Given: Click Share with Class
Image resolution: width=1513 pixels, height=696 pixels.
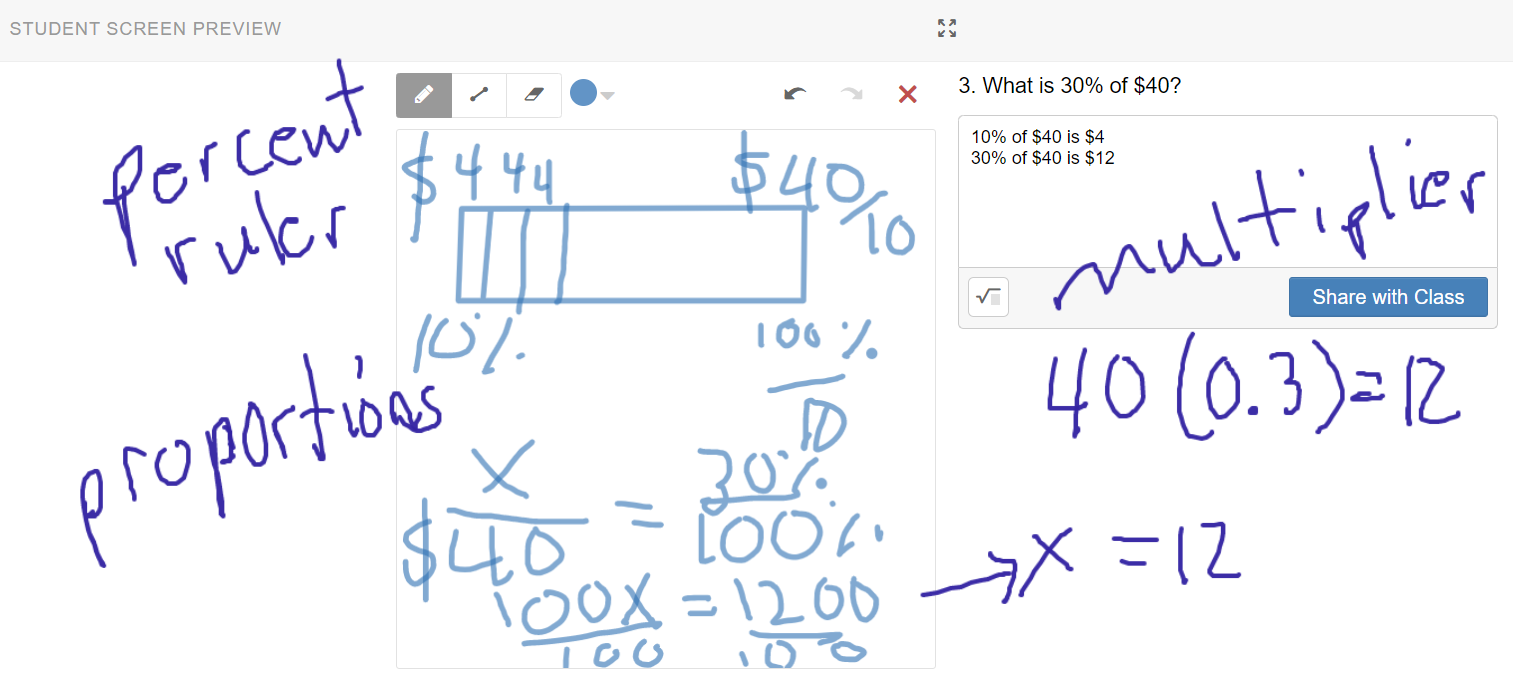Looking at the screenshot, I should click(1387, 296).
